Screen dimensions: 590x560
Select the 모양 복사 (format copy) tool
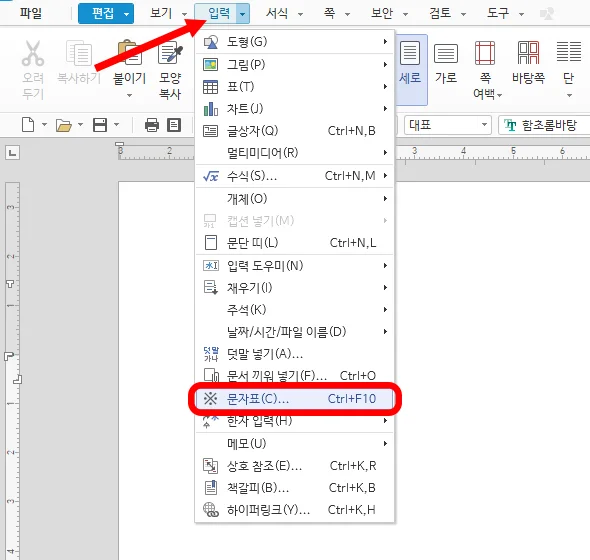click(x=170, y=70)
